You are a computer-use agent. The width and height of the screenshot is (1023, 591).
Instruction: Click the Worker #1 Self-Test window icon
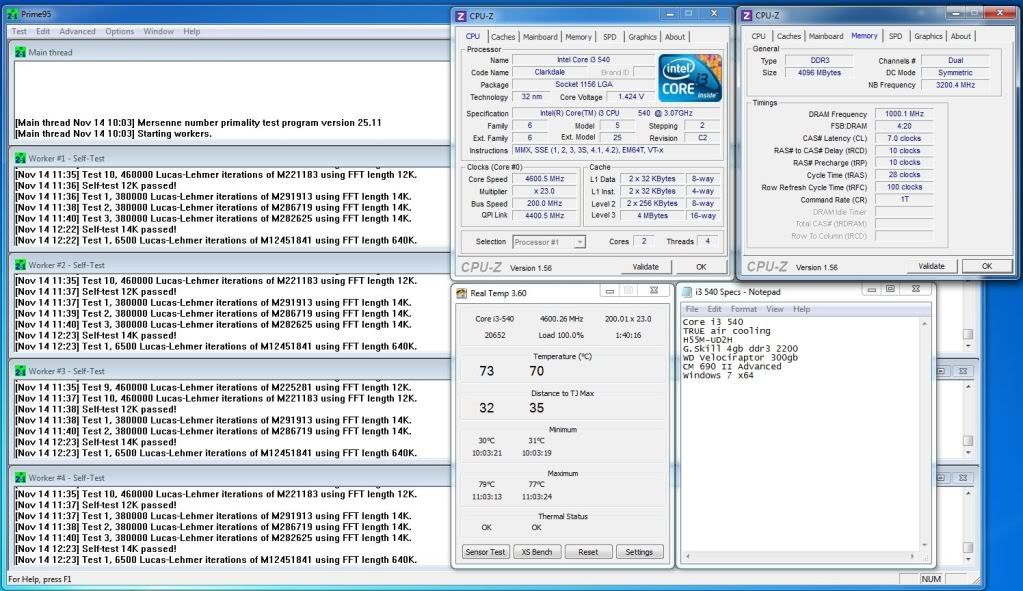pyautogui.click(x=20, y=158)
